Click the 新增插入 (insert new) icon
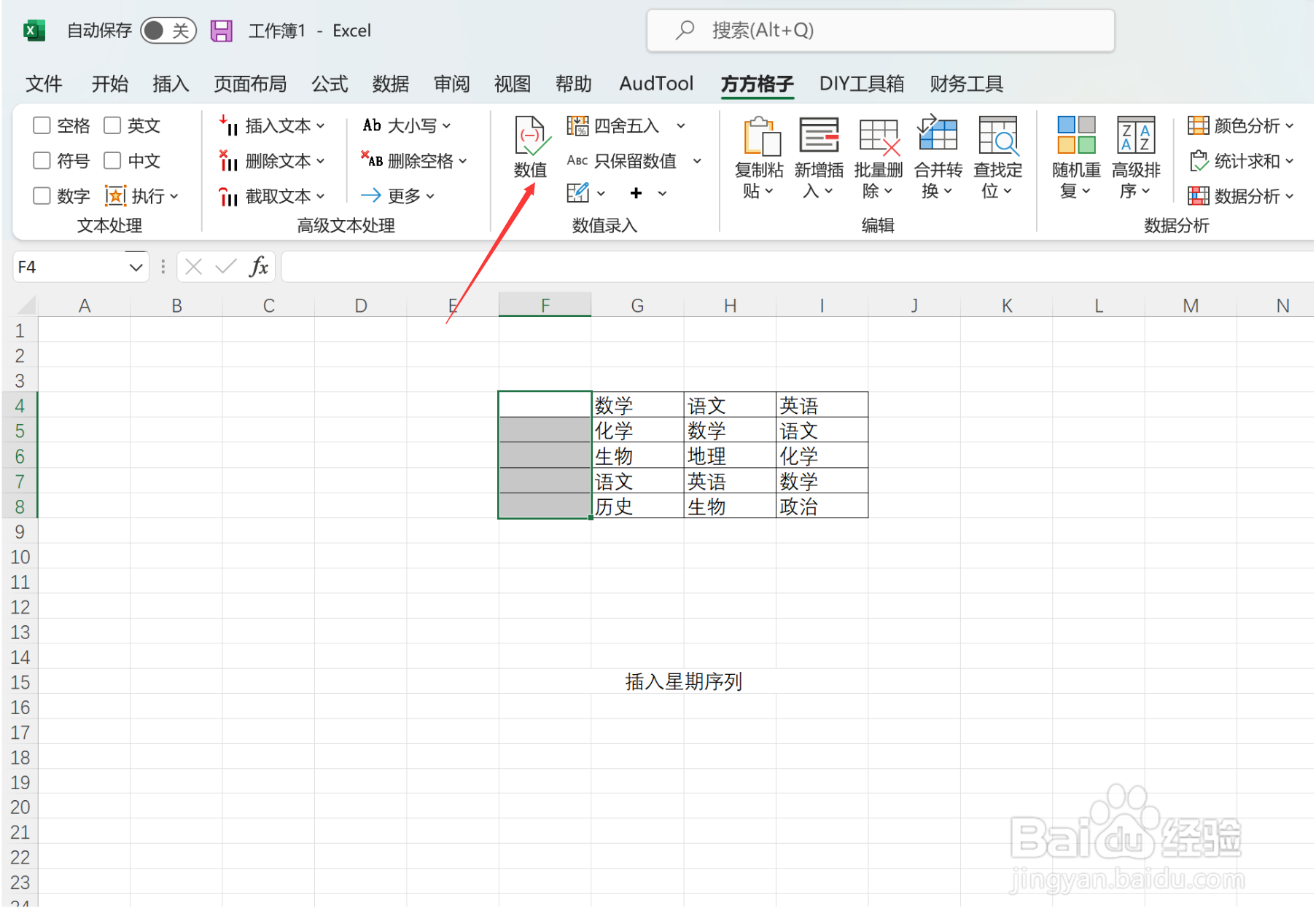Screen dimensions: 1316x924 [x=819, y=136]
